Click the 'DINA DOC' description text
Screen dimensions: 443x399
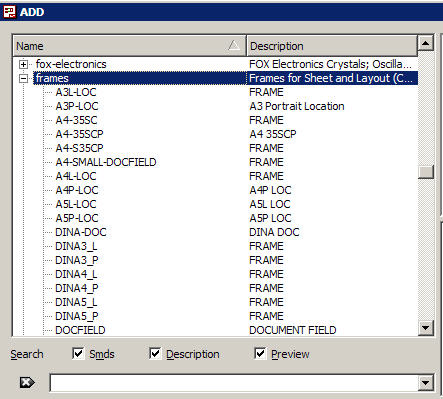[x=274, y=232]
